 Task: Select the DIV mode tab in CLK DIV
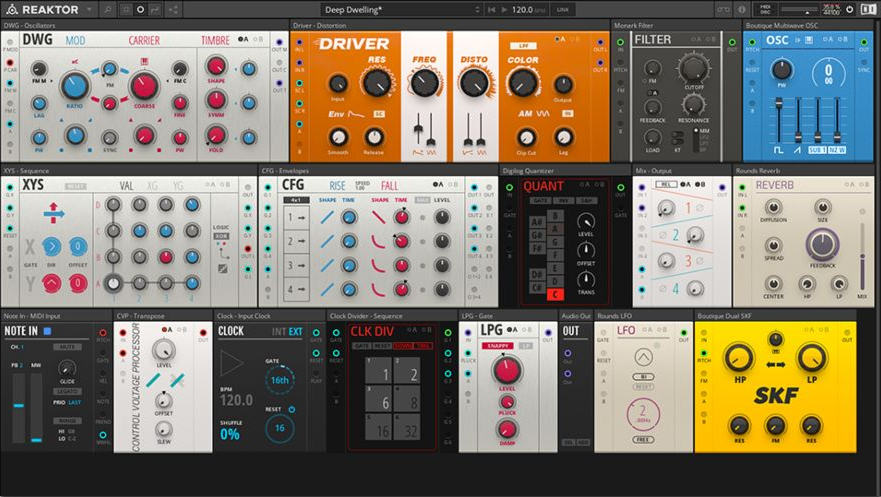click(x=401, y=346)
